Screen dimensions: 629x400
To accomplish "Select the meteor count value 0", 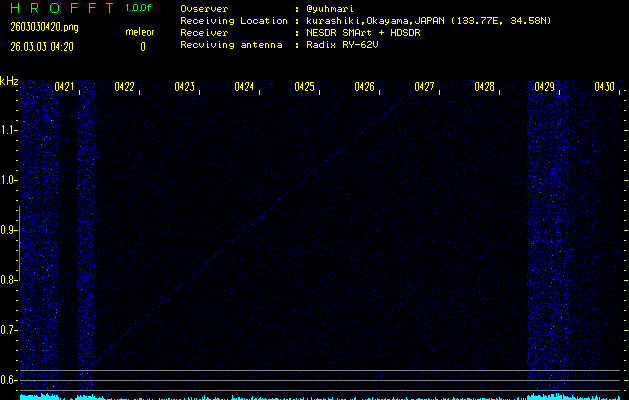I will (x=143, y=47).
